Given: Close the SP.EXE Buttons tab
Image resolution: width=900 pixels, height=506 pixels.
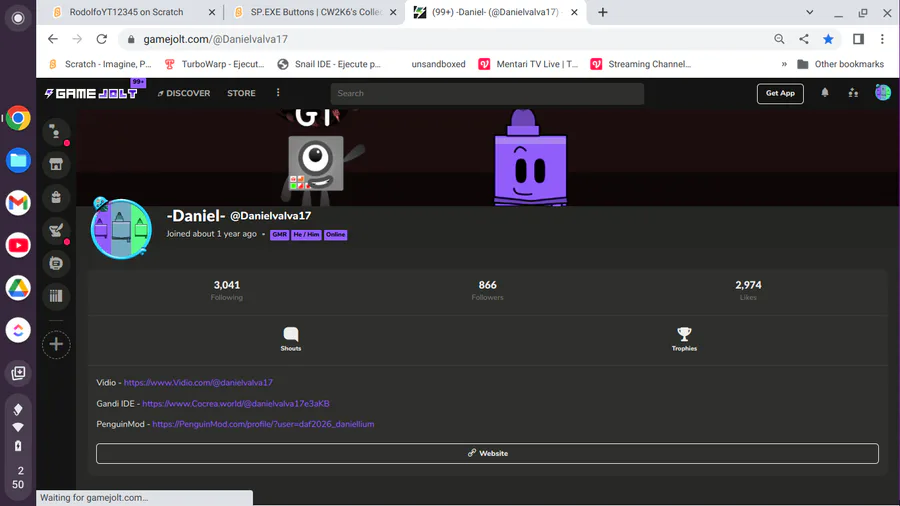Looking at the screenshot, I should [x=393, y=12].
